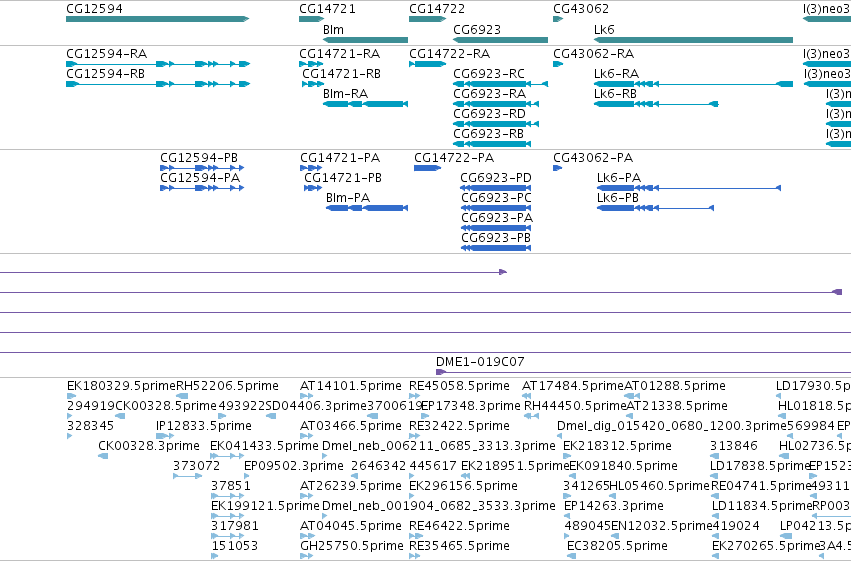Click EST AT14101.5prime
This screenshot has height=561, width=851.
tap(307, 396)
